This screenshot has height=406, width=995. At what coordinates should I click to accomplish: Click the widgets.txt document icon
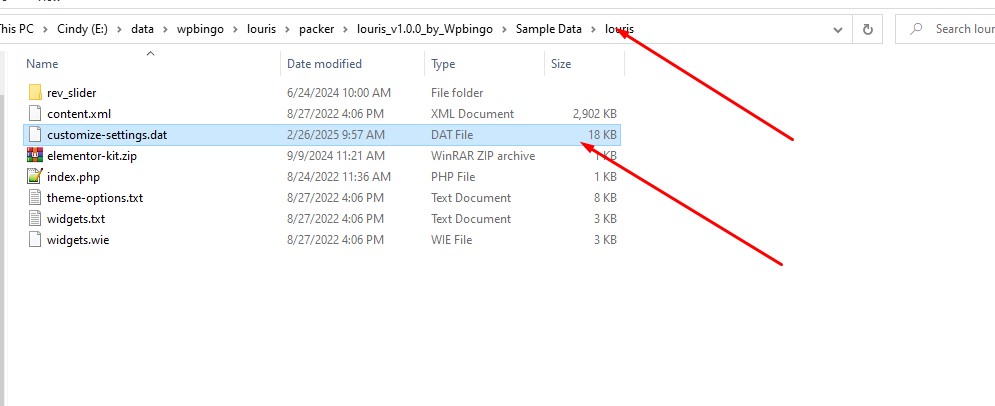(x=35, y=219)
